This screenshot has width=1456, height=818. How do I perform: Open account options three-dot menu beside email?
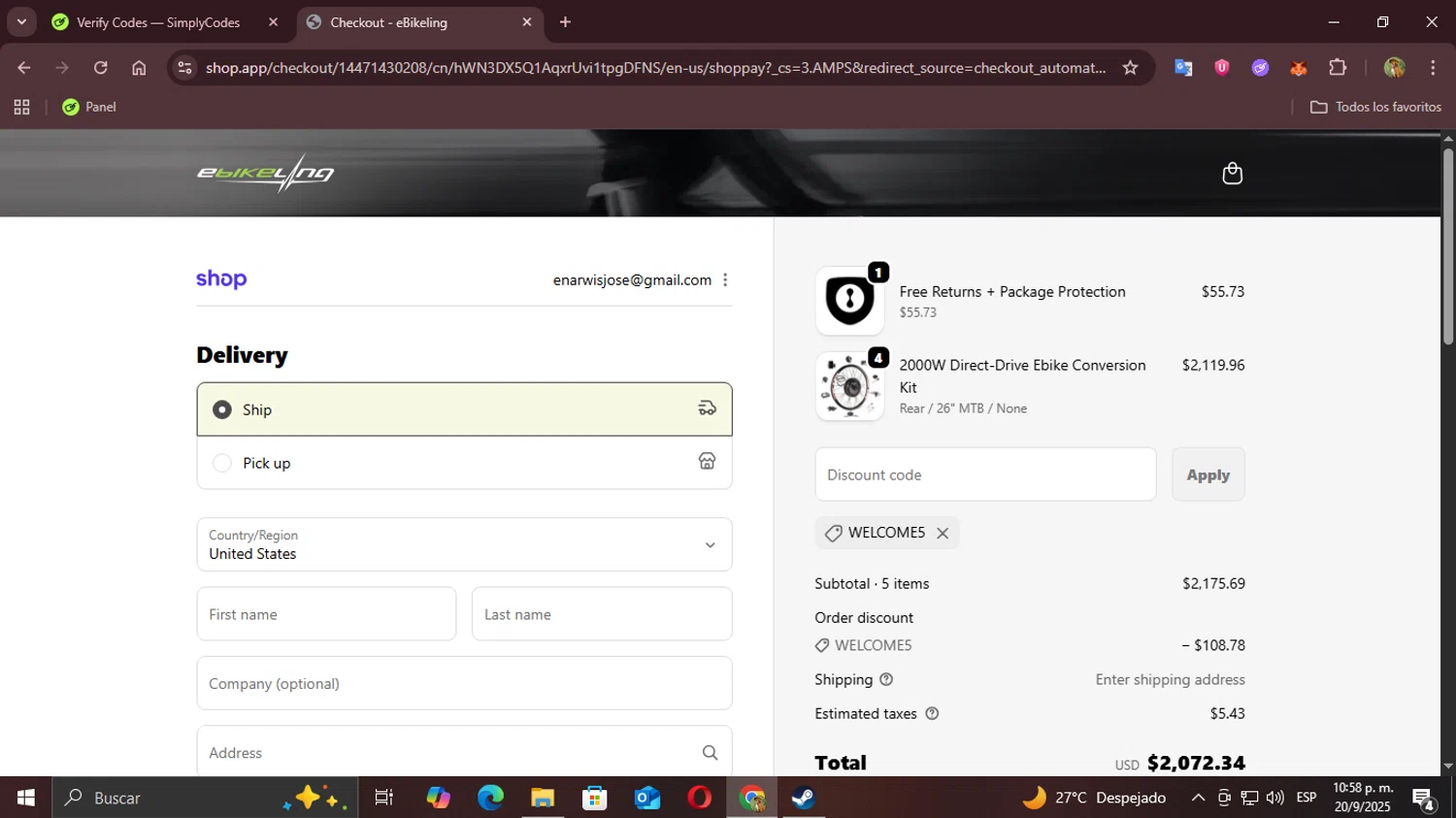click(725, 280)
